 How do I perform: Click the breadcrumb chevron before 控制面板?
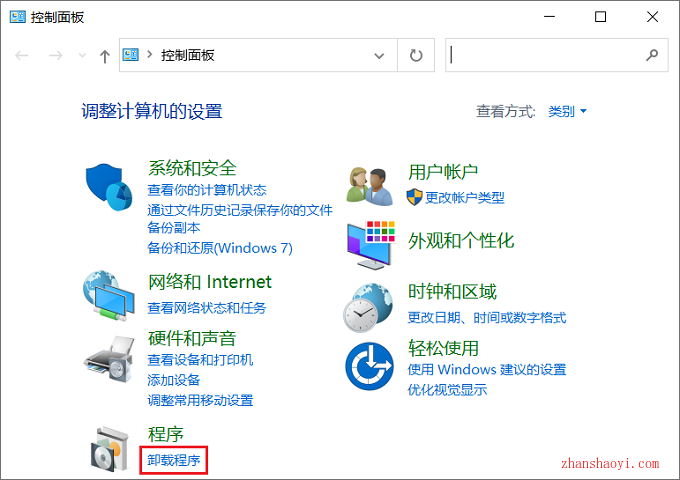click(x=150, y=55)
